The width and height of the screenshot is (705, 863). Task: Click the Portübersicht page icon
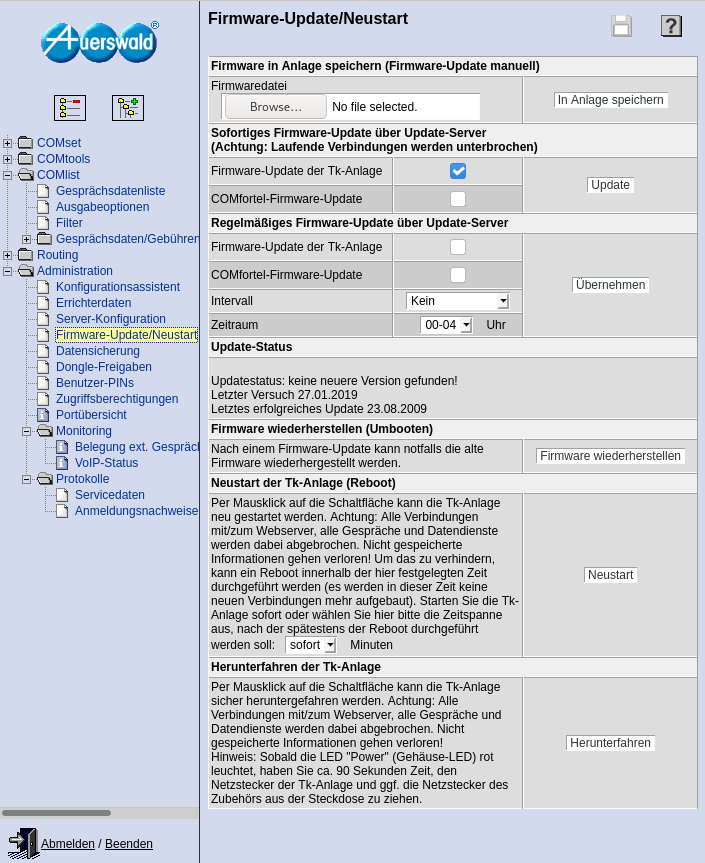43,415
